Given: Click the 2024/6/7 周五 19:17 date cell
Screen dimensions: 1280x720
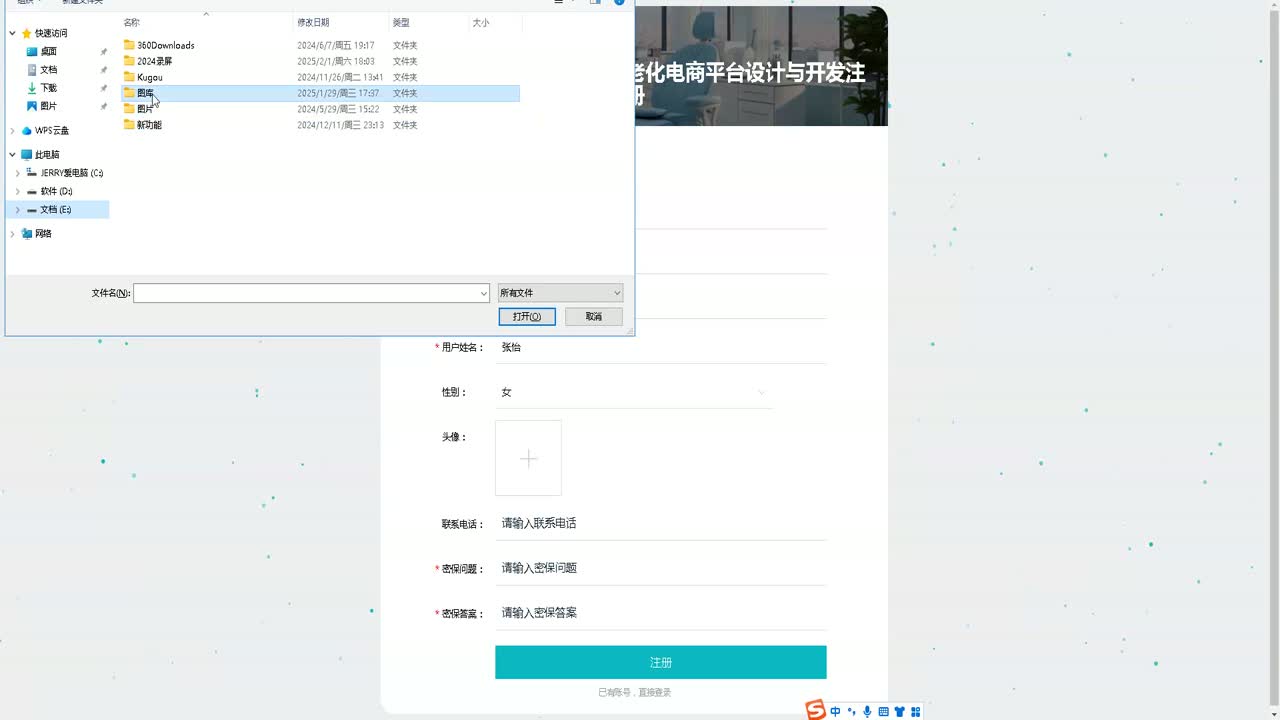Looking at the screenshot, I should click(336, 45).
